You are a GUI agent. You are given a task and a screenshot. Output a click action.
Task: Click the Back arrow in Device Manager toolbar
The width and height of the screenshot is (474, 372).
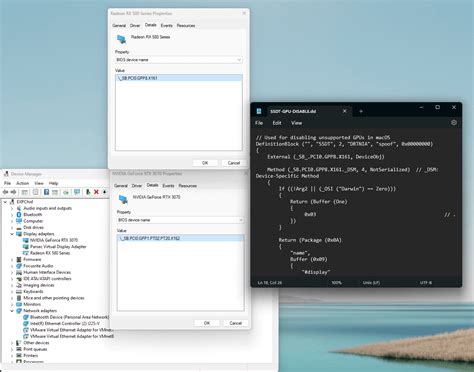click(x=5, y=192)
